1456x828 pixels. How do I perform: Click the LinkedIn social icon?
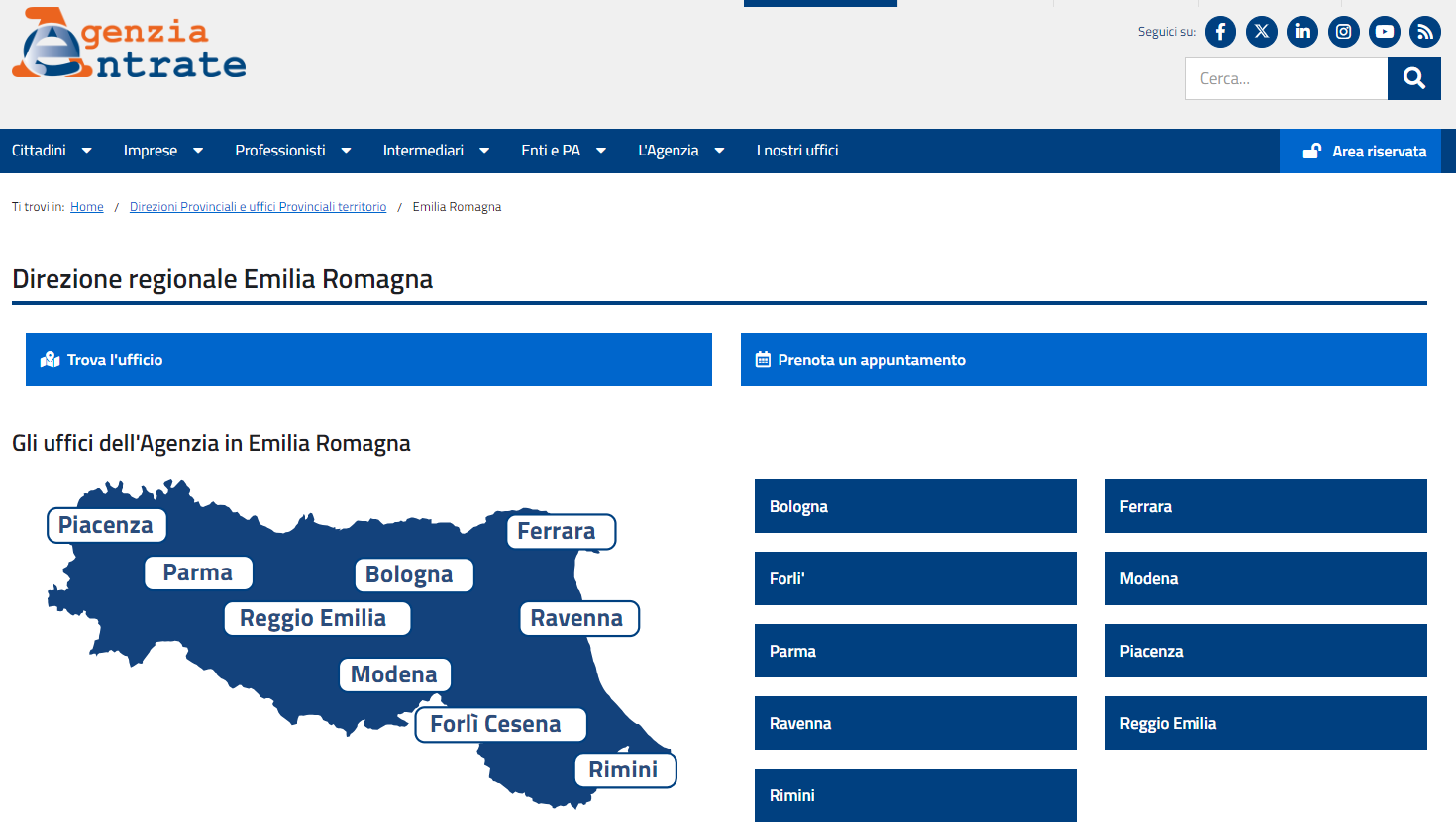[x=1302, y=32]
